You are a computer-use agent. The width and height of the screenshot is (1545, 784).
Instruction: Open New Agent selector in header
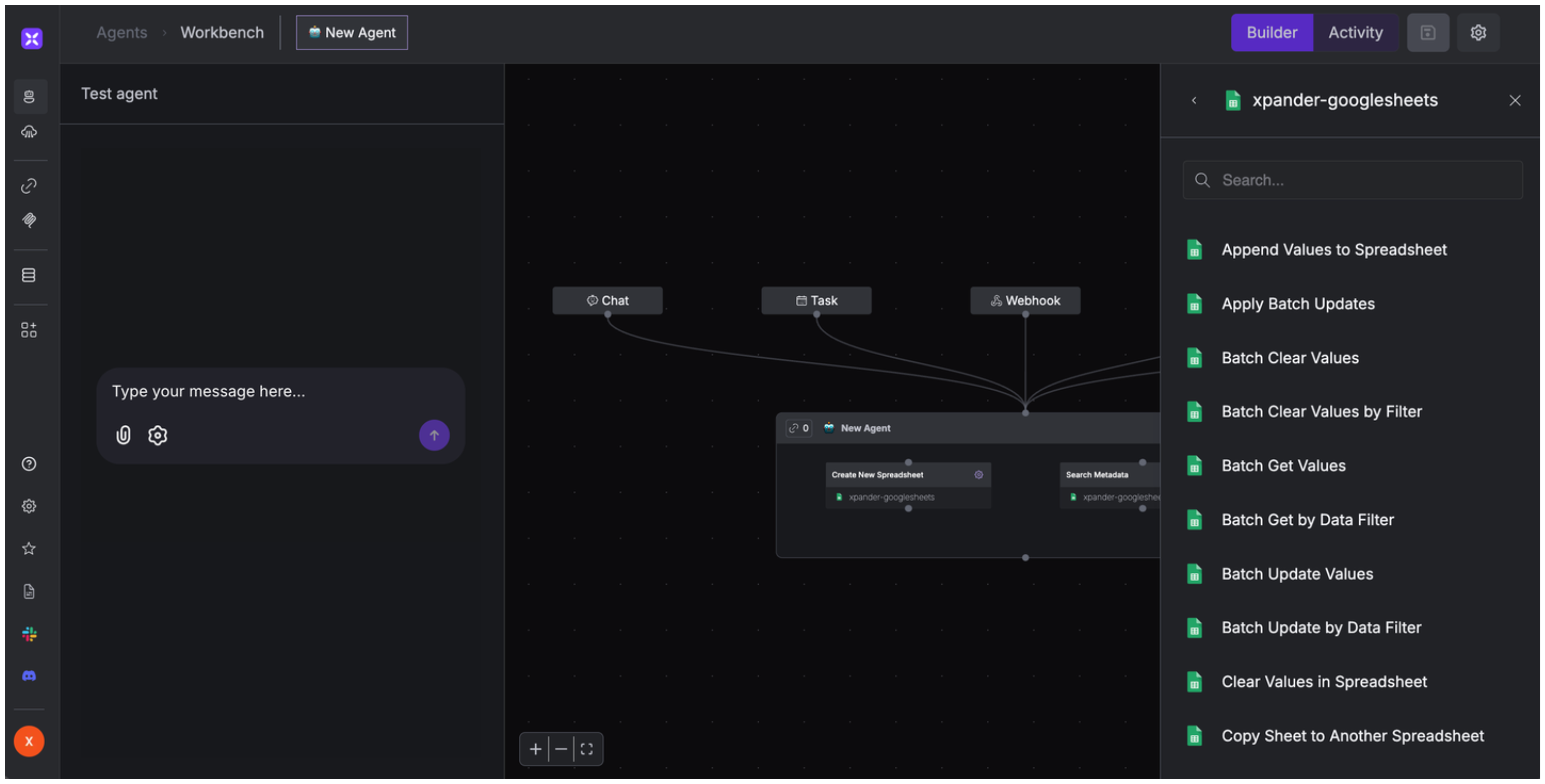click(x=352, y=33)
